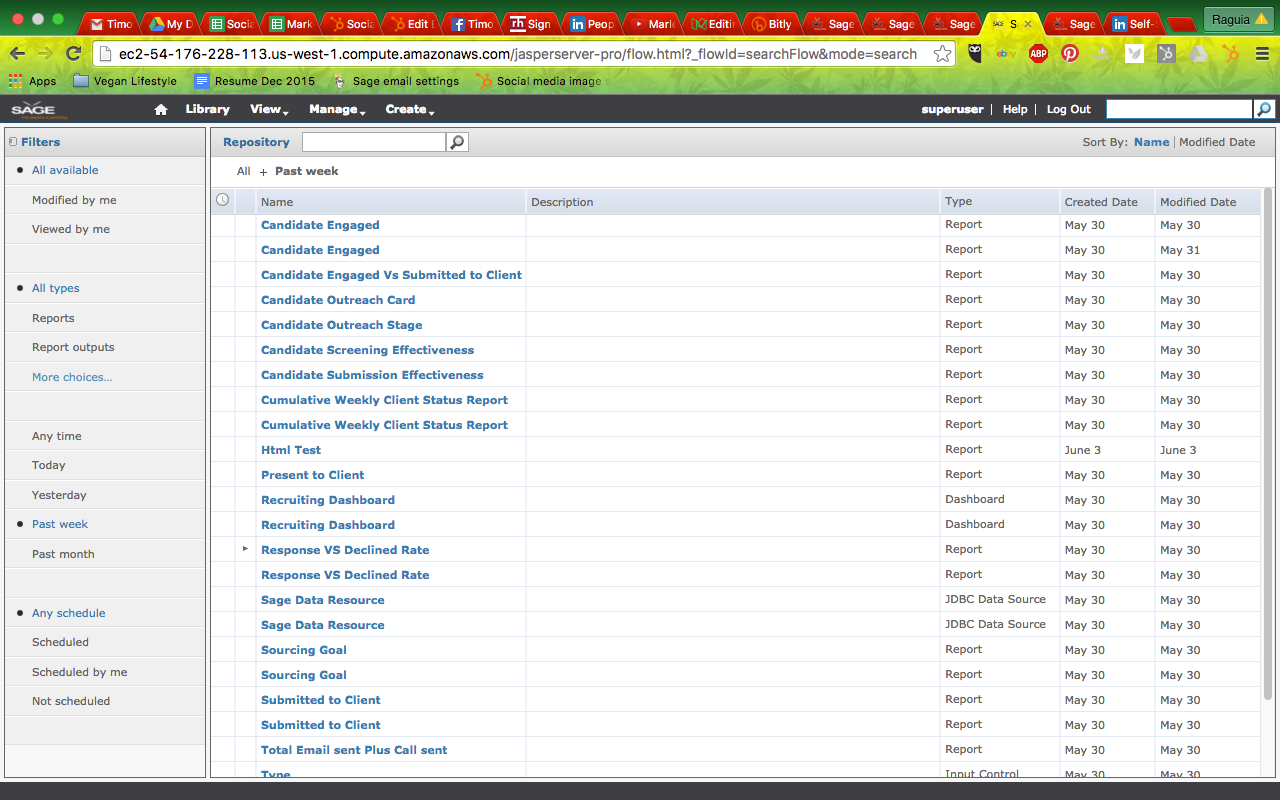Click the vertical scrollbar of the results list

[1268, 443]
